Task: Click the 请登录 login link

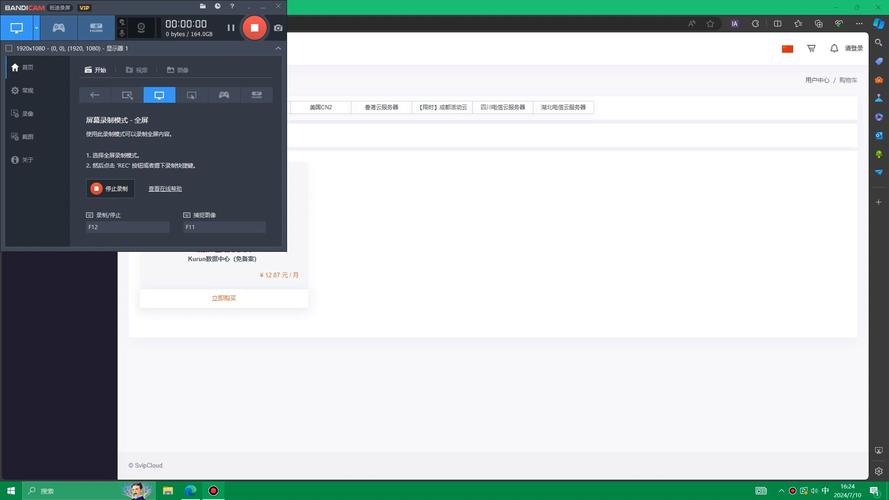Action: 854,49
